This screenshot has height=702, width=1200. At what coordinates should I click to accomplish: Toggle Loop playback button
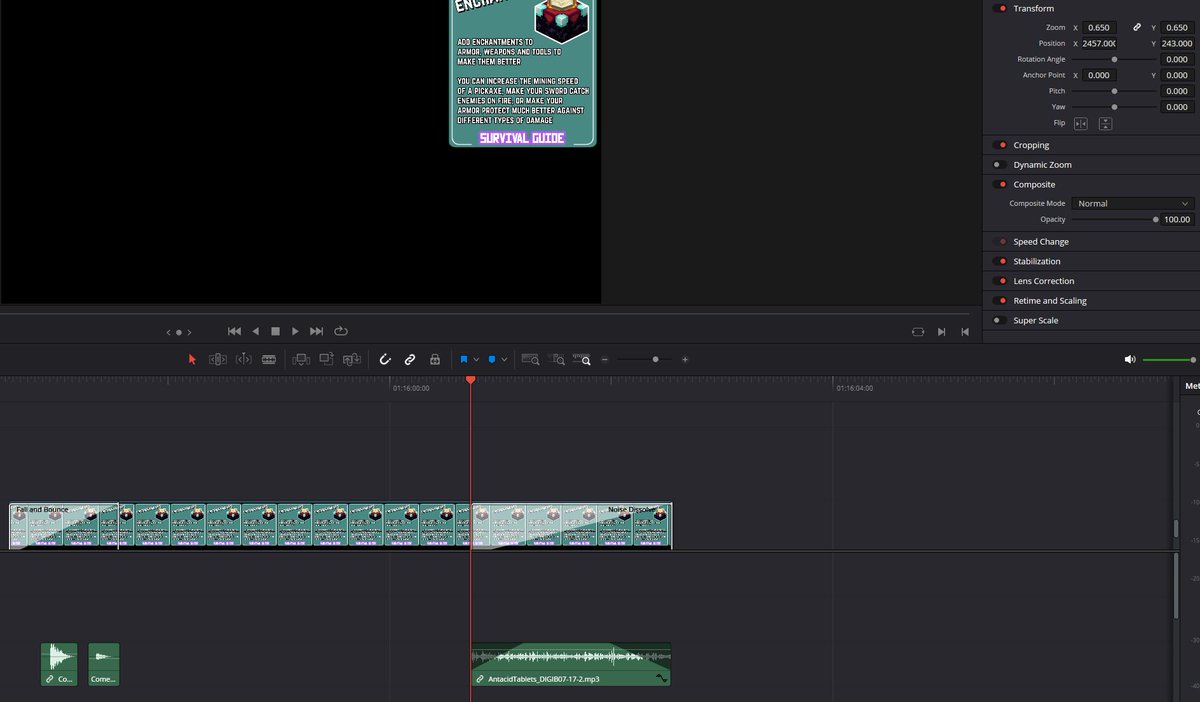coord(341,331)
